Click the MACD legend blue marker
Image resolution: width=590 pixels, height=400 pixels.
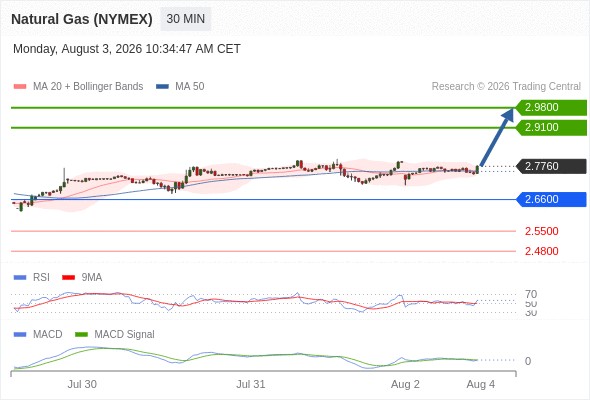[20, 335]
